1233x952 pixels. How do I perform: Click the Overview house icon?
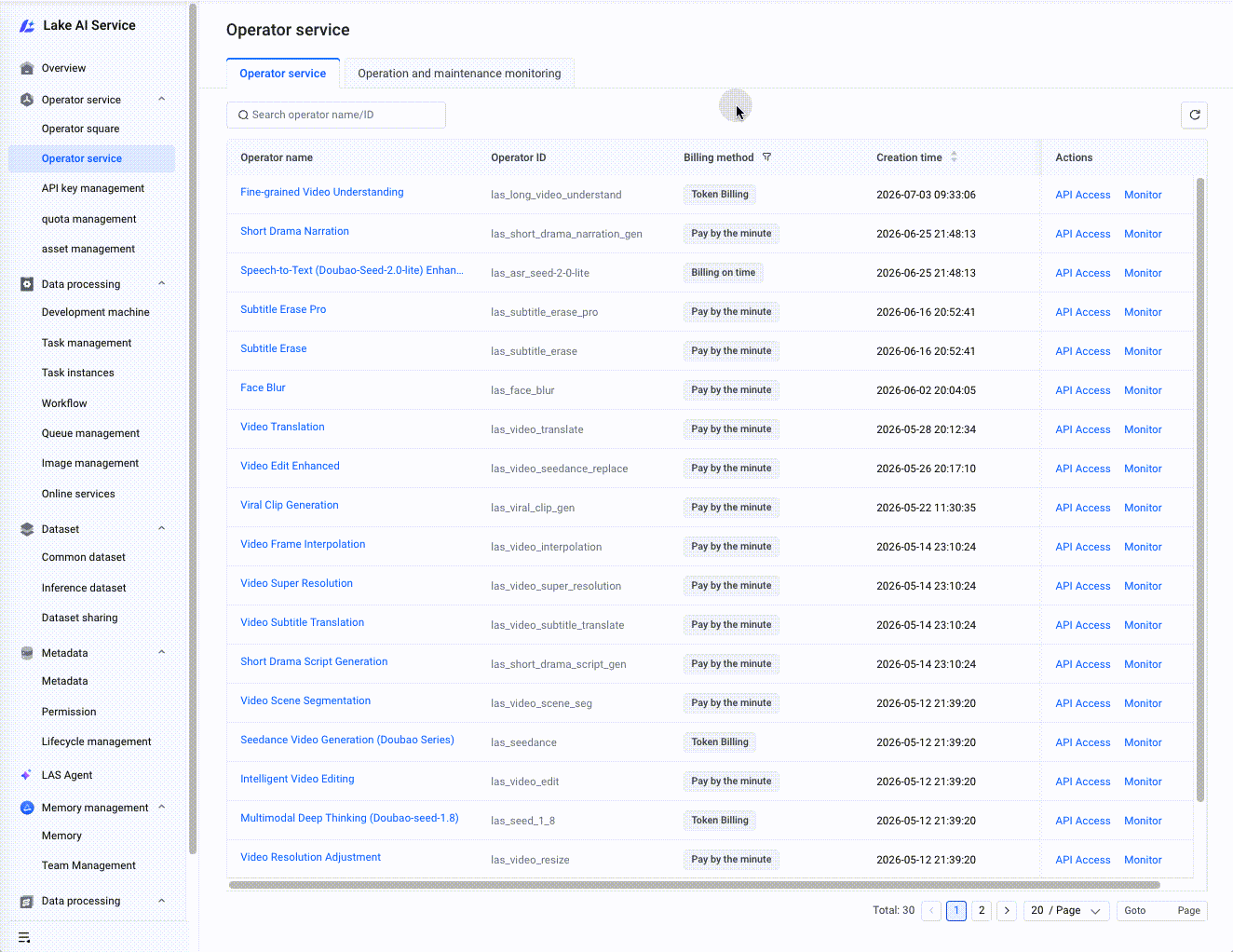pyautogui.click(x=27, y=68)
